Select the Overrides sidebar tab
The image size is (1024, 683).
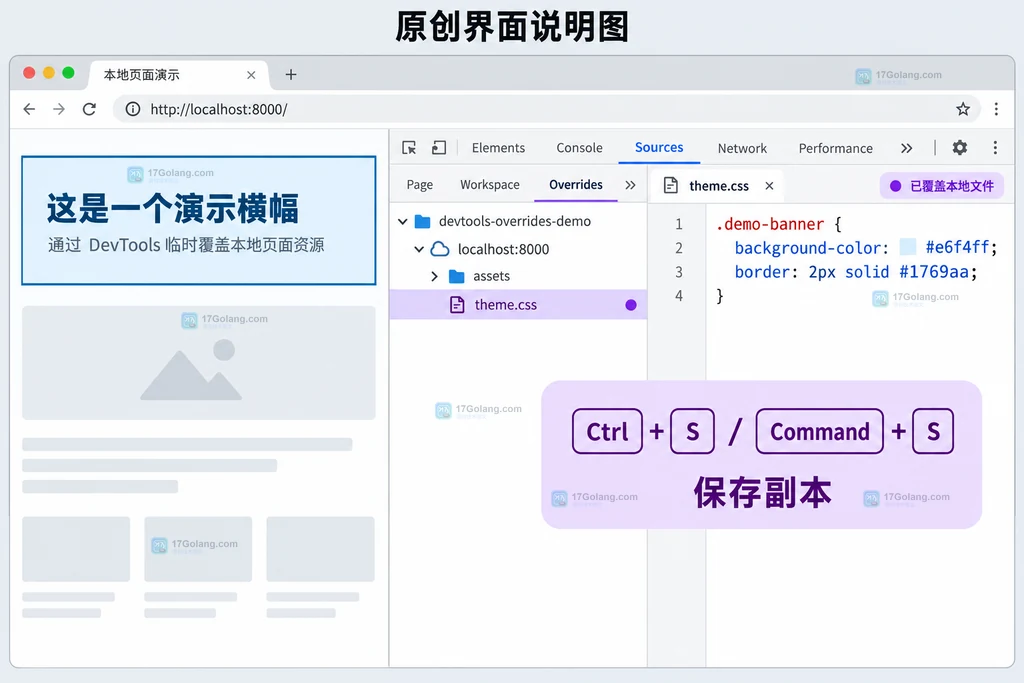tap(575, 185)
